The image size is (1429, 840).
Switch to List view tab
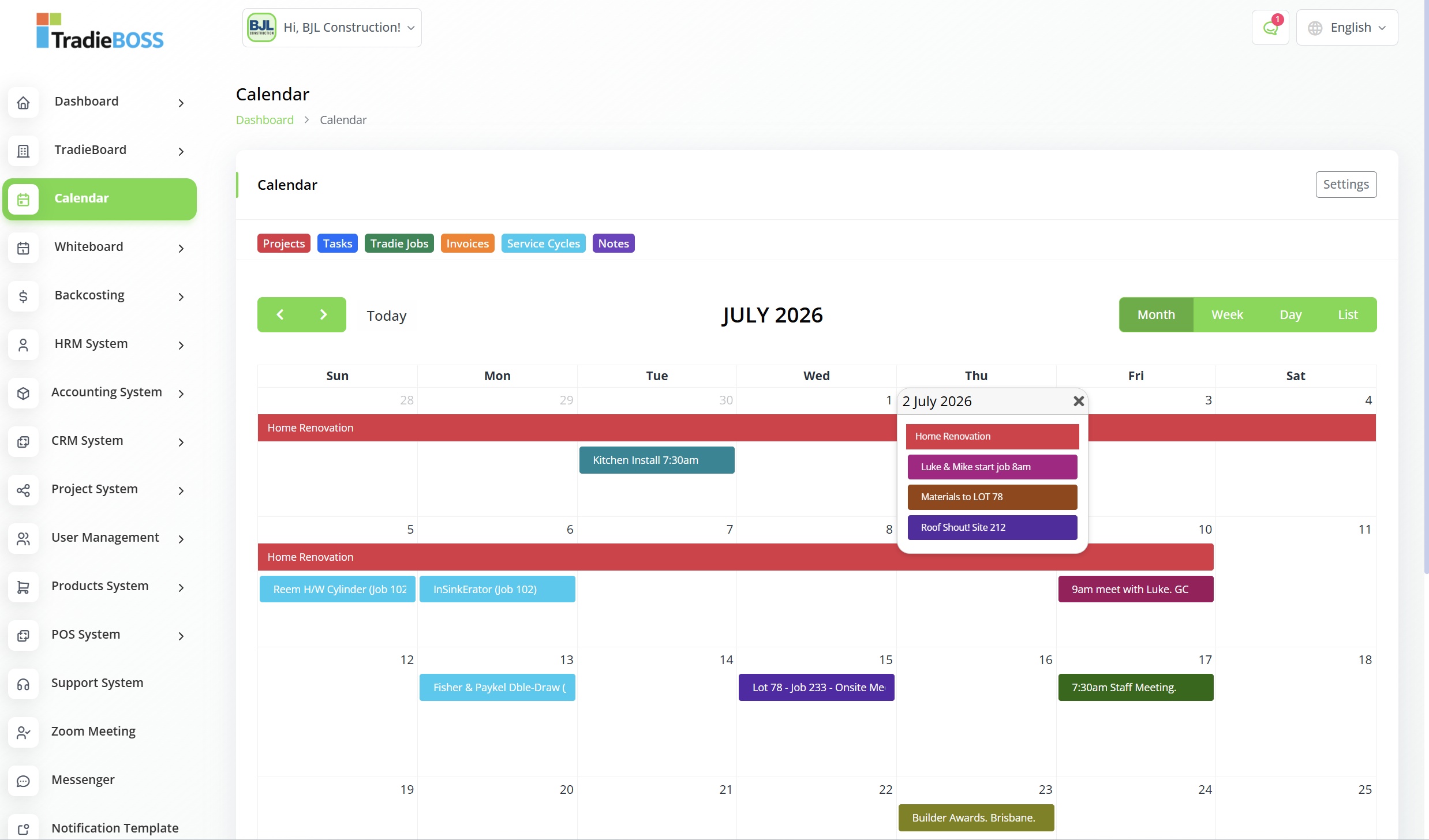(1347, 315)
